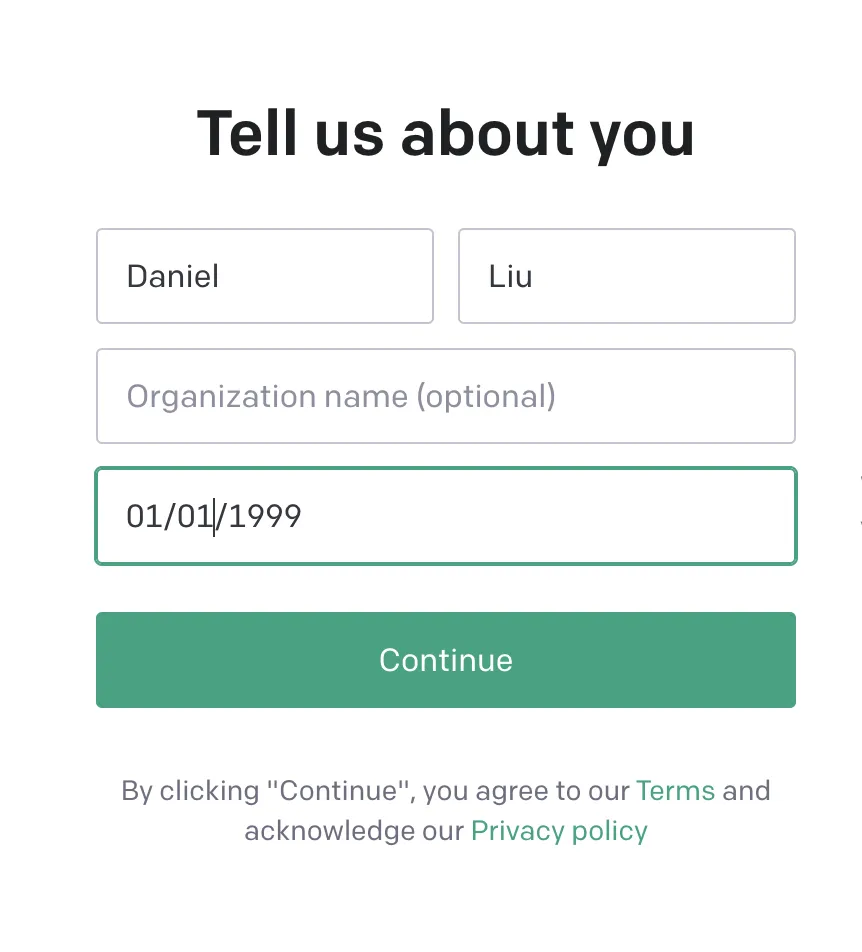
Task: Click directly on the surname text Liu
Action: point(510,276)
